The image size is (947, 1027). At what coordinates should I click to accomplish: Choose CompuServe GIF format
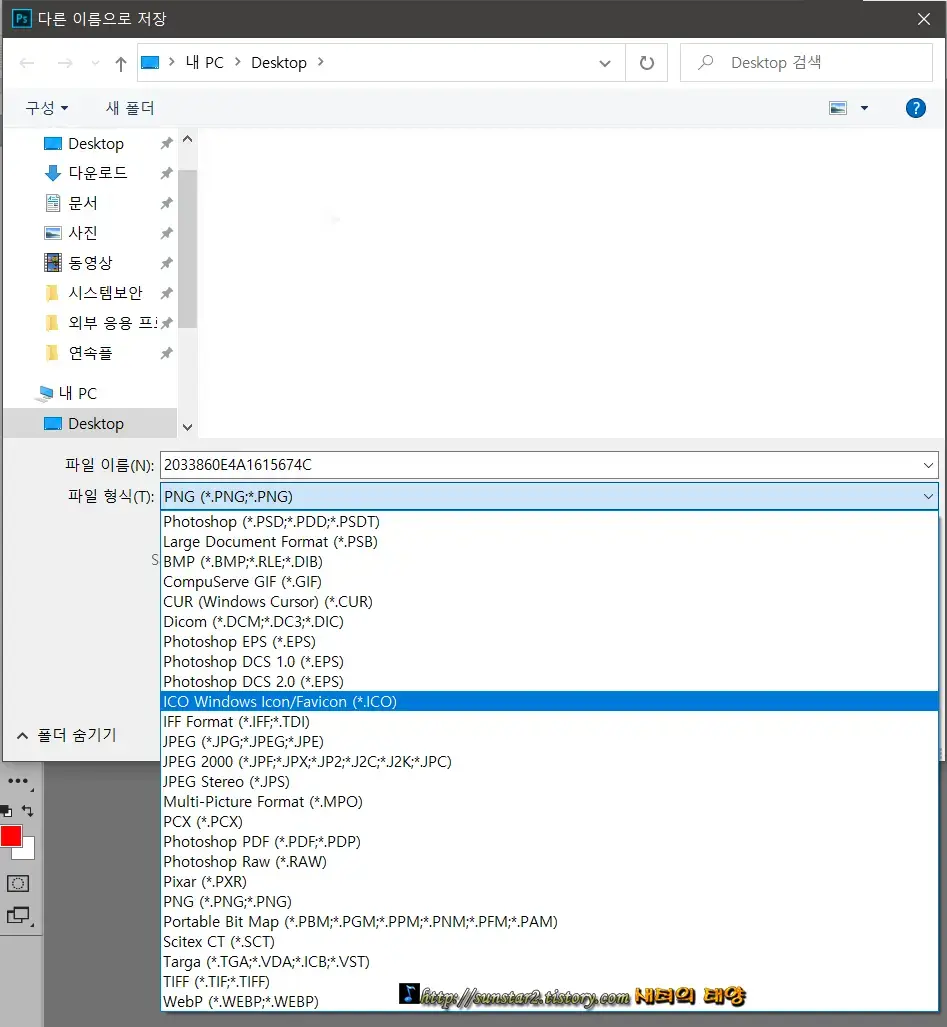pyautogui.click(x=549, y=582)
